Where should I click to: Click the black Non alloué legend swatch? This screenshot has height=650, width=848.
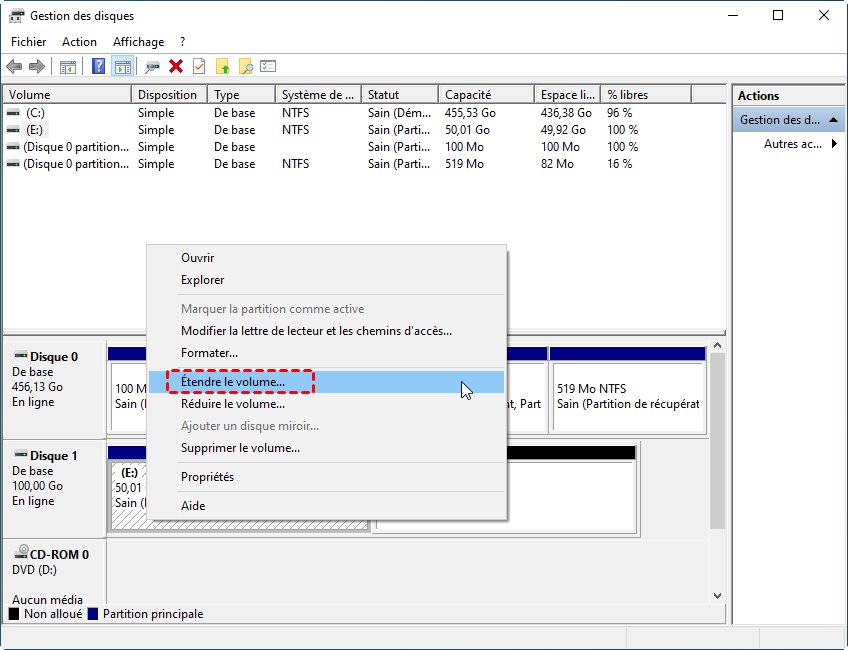14,614
